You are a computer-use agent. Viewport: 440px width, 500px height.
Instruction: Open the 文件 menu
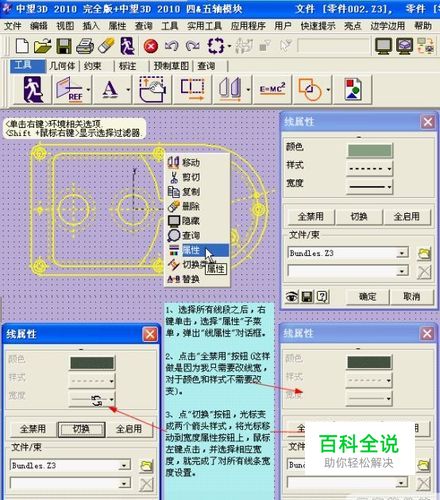point(13,26)
